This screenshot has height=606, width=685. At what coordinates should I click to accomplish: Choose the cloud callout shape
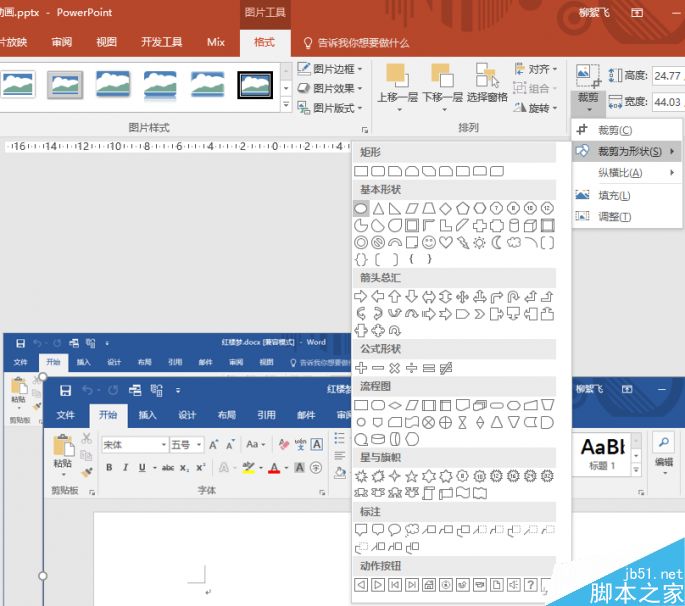[412, 529]
